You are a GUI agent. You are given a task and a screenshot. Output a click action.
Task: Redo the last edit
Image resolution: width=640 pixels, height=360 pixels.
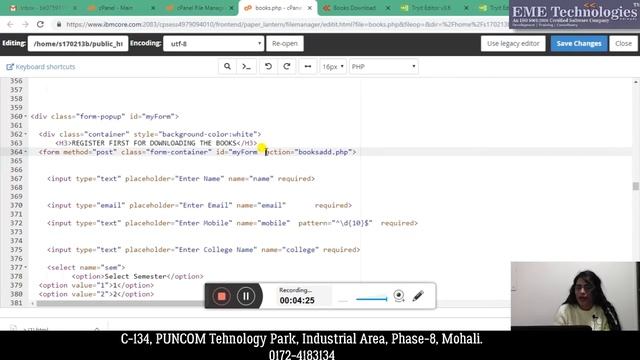[287, 67]
